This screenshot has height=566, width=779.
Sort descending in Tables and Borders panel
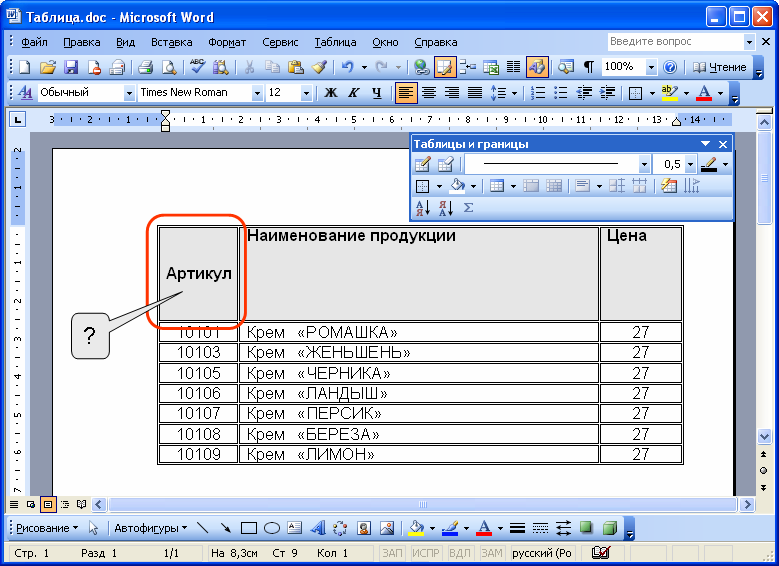tap(446, 208)
